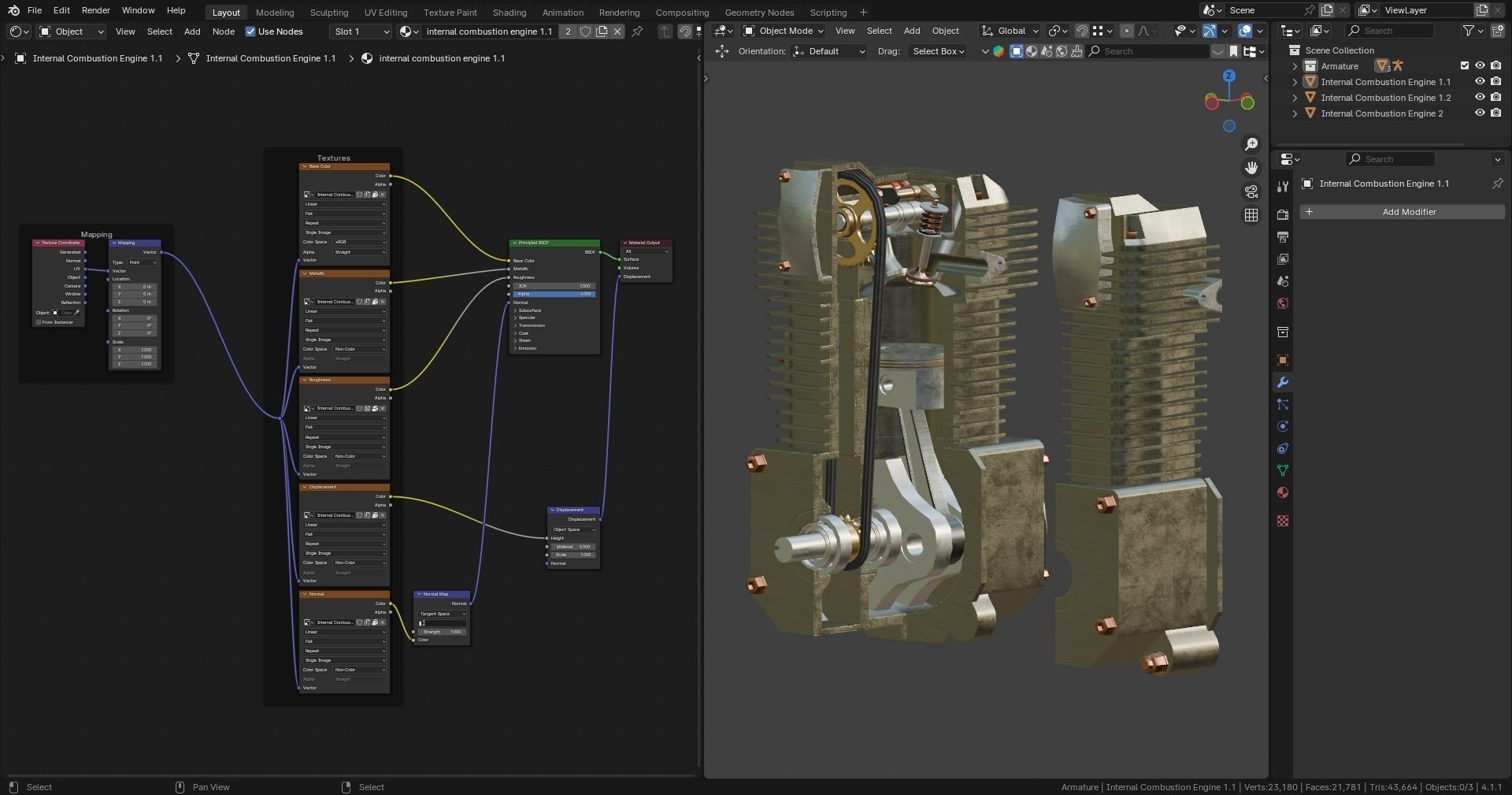Unlink the internal combustion engine 1.1 material
Image resolution: width=1512 pixels, height=795 pixels.
click(x=617, y=32)
